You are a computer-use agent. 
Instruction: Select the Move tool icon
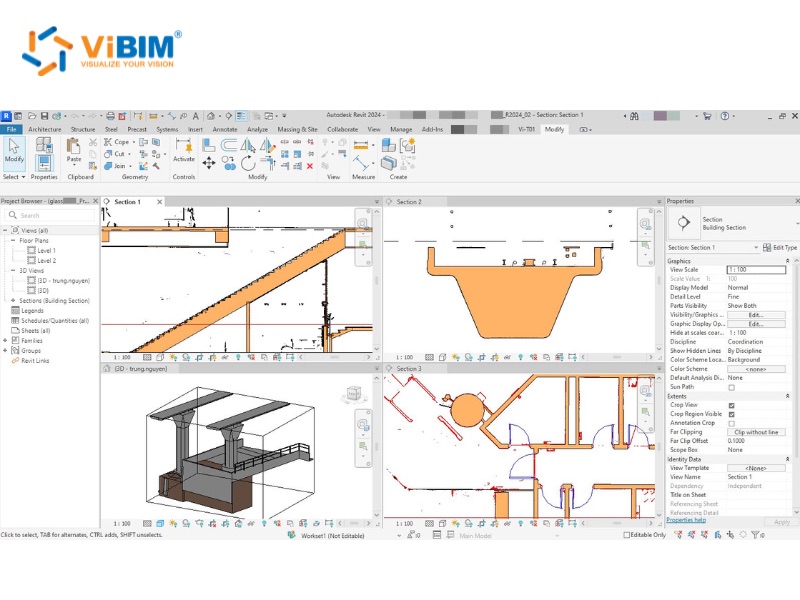[x=209, y=163]
